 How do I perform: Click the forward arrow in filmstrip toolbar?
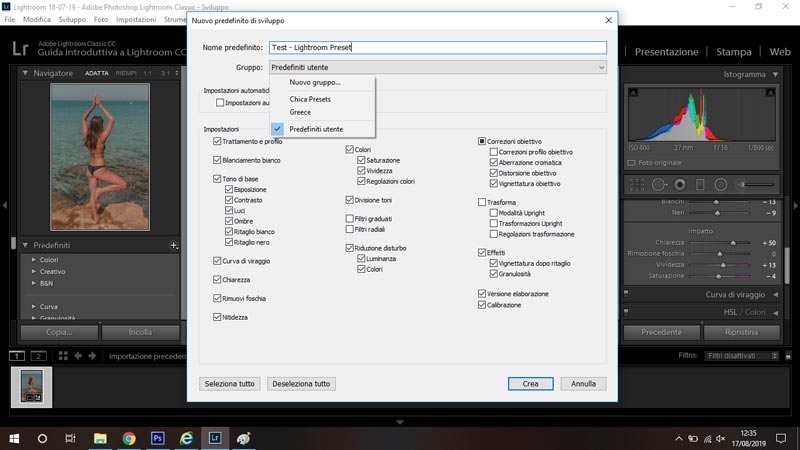(x=92, y=356)
